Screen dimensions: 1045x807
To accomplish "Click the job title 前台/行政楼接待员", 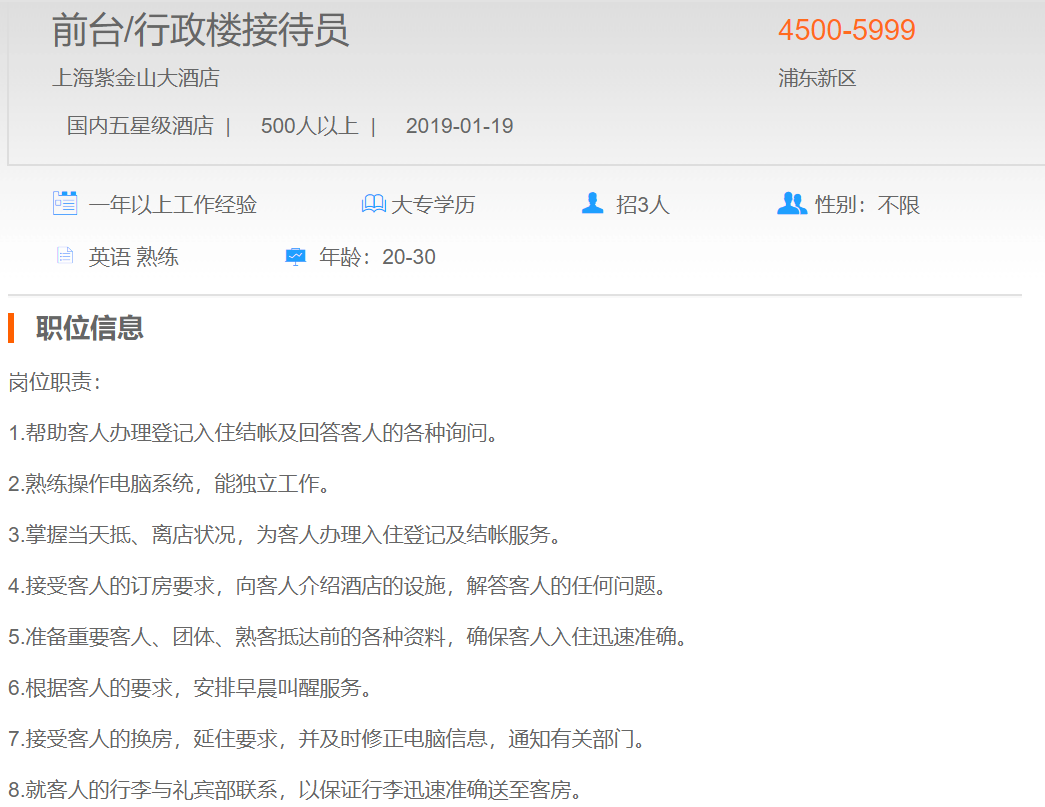I will [x=200, y=30].
